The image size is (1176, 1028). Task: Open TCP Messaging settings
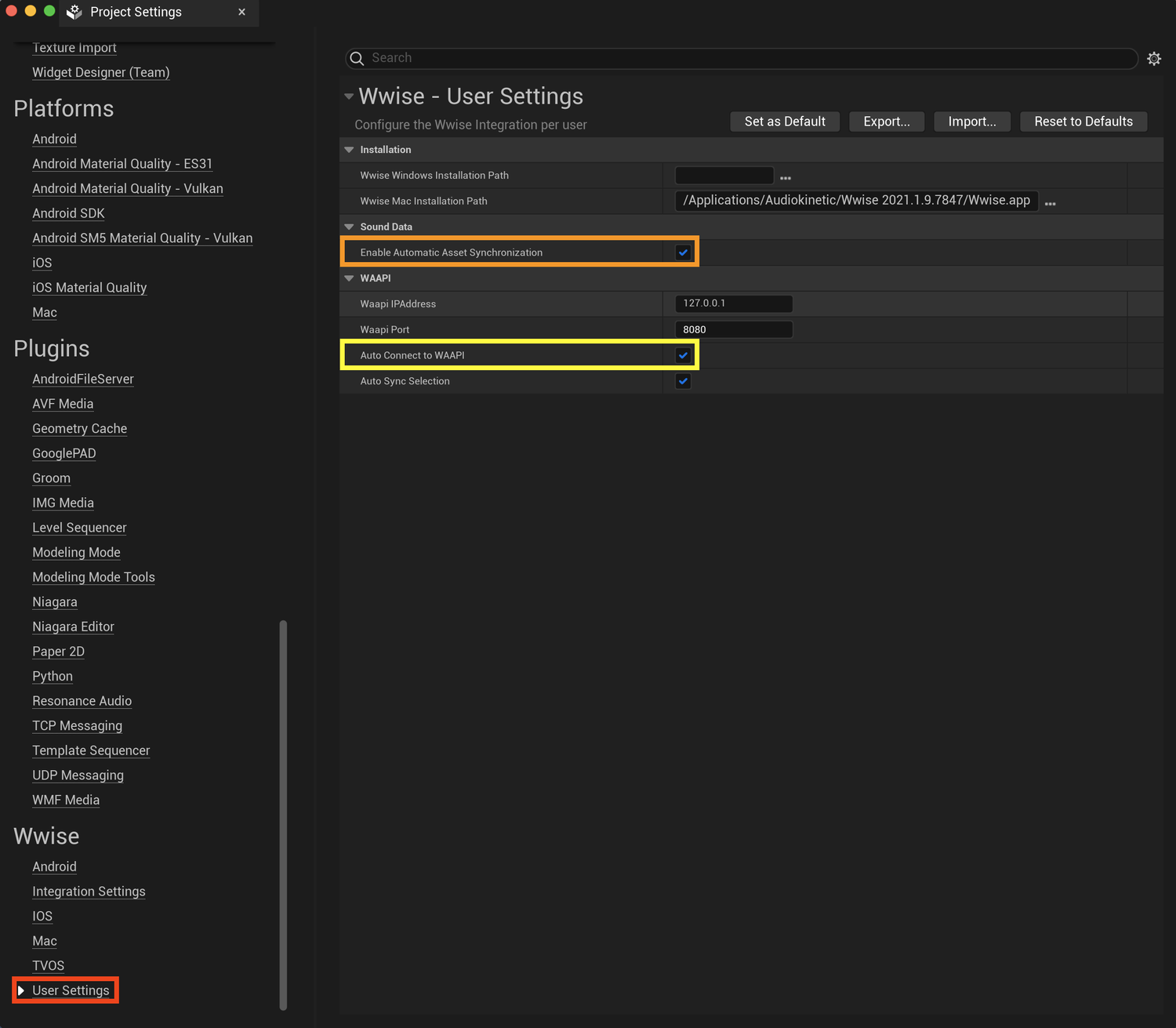click(x=78, y=726)
